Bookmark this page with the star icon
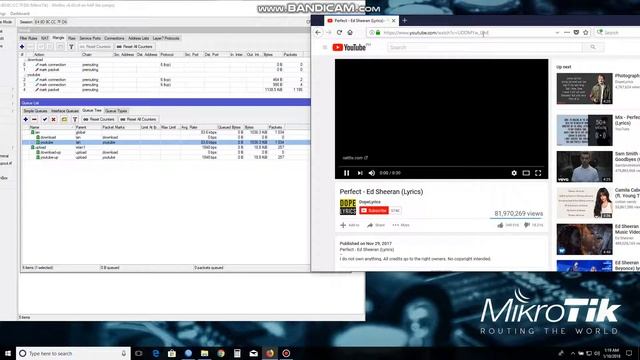Image resolution: width=640 pixels, height=360 pixels. click(x=586, y=32)
